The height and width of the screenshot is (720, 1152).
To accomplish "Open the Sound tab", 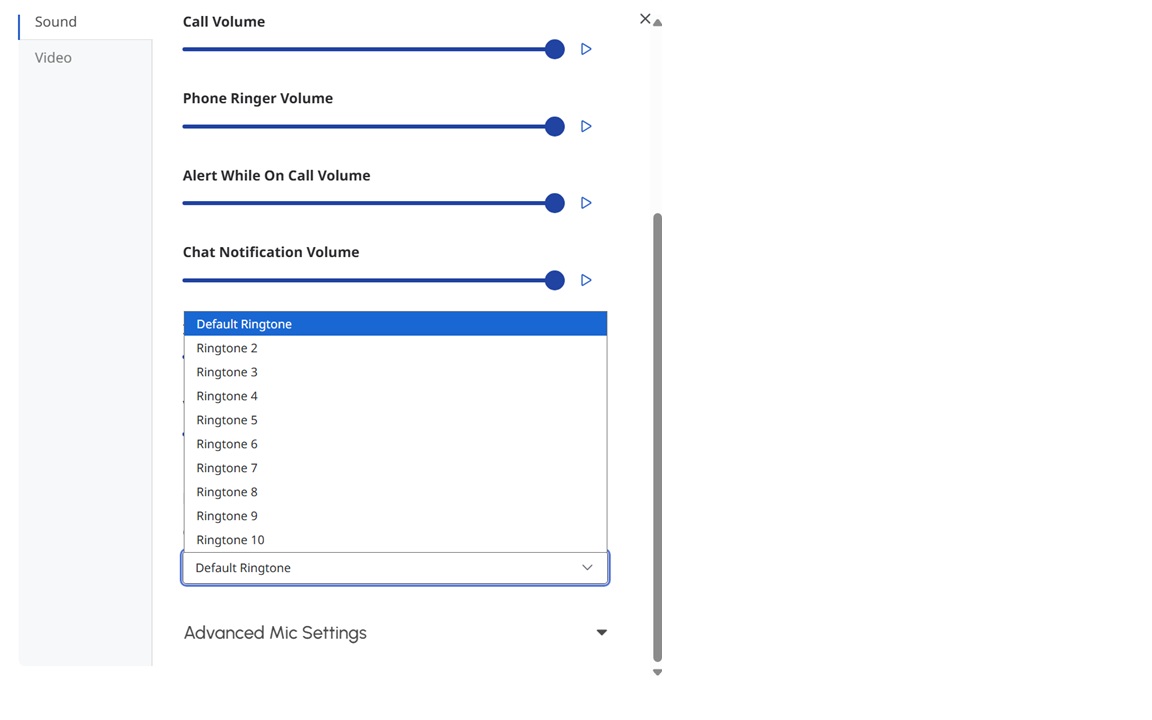I will coord(56,22).
